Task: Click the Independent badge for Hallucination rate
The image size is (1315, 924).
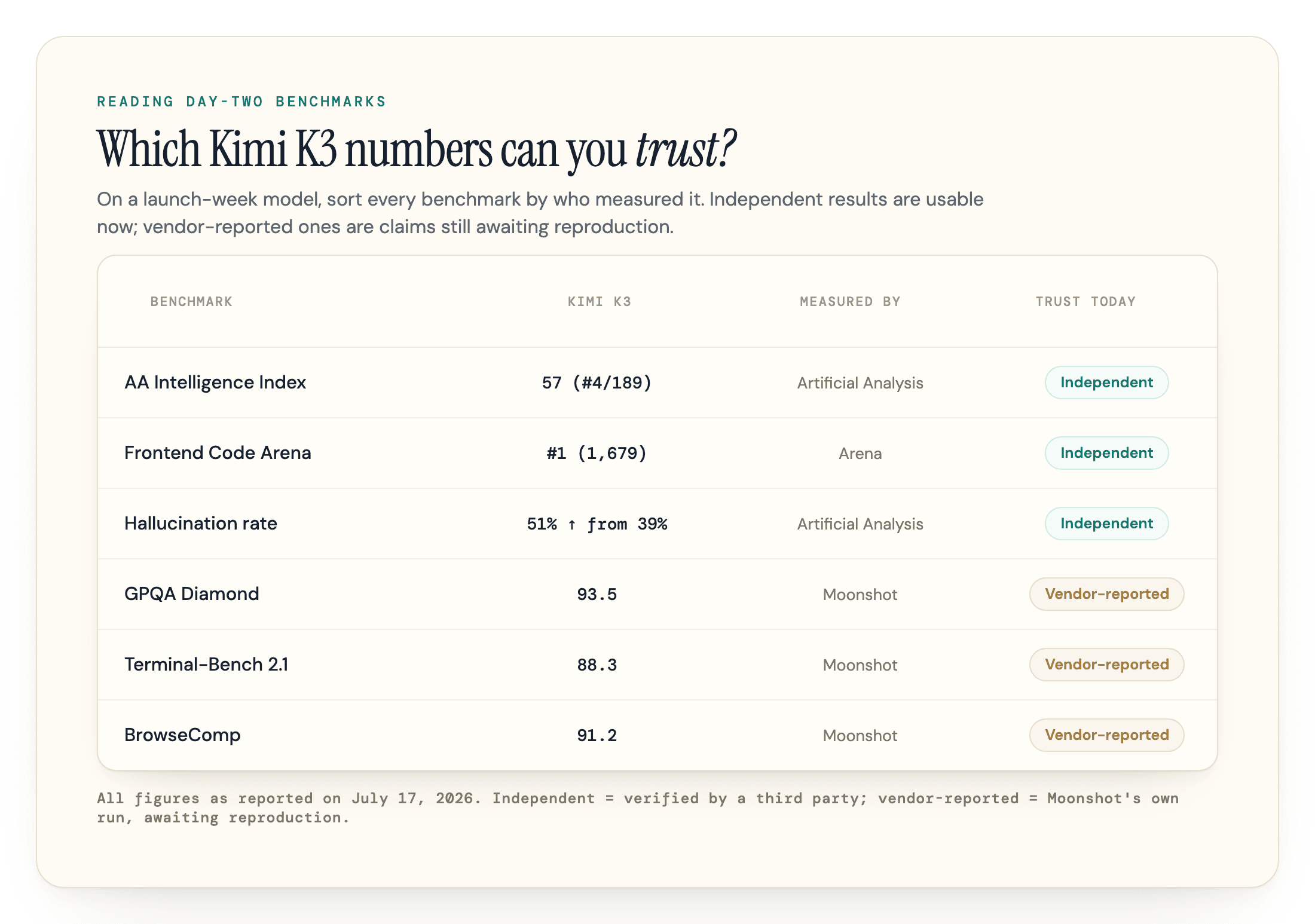Action: click(1106, 524)
